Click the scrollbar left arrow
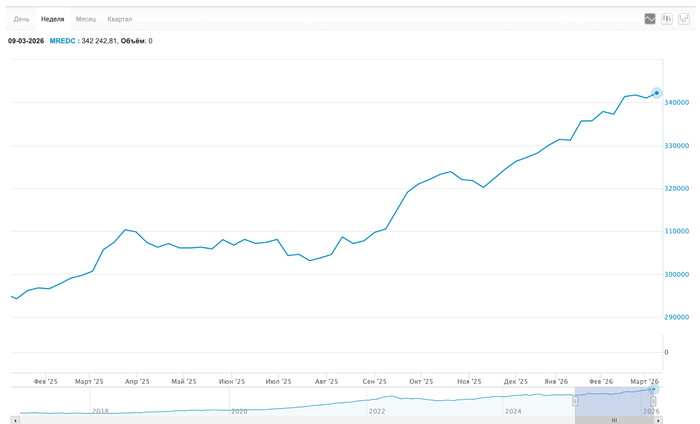The width and height of the screenshot is (700, 424). 14,420
